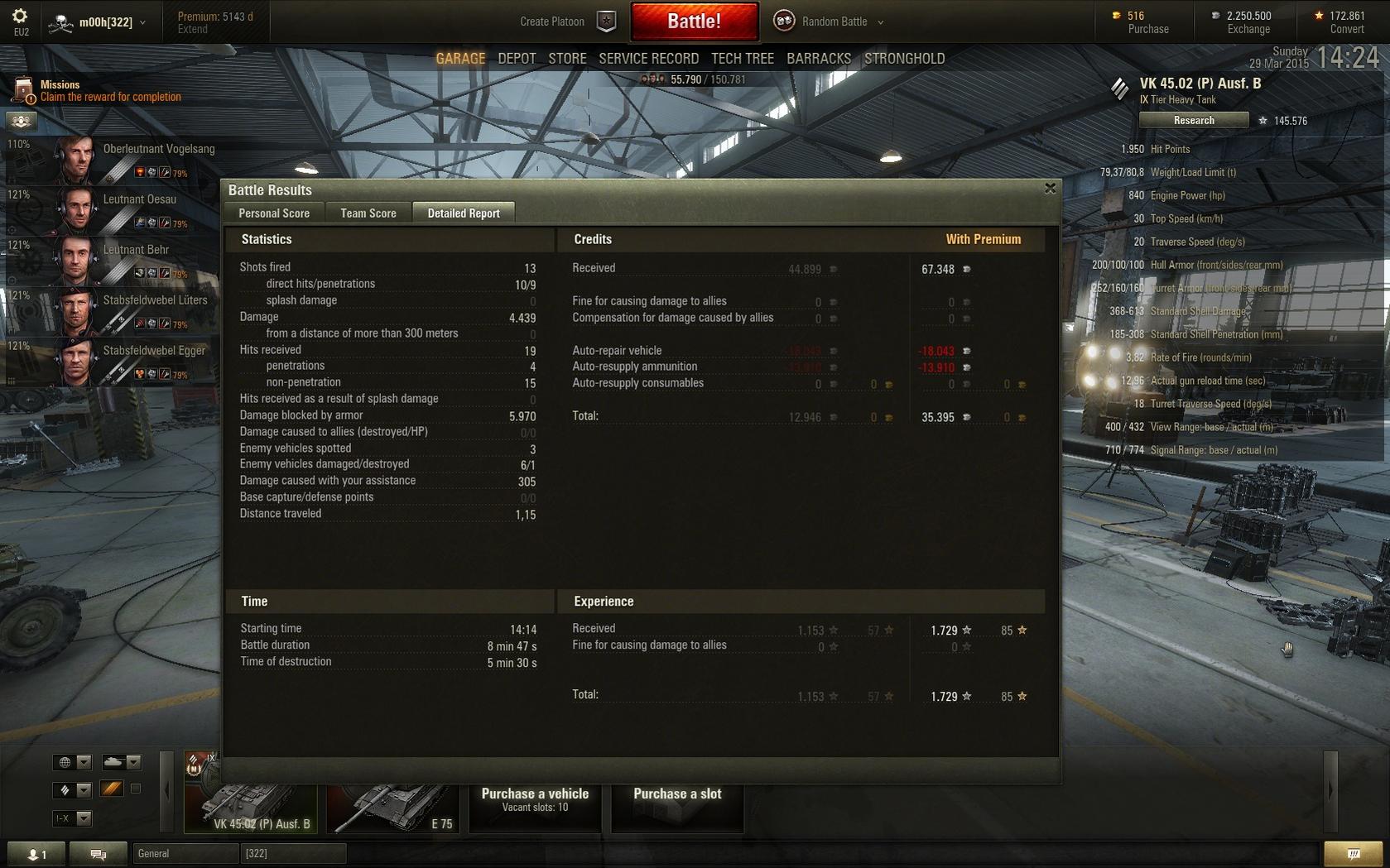This screenshot has width=1390, height=868.
Task: Toggle the elite vehicles stripe filter
Action: click(x=112, y=789)
